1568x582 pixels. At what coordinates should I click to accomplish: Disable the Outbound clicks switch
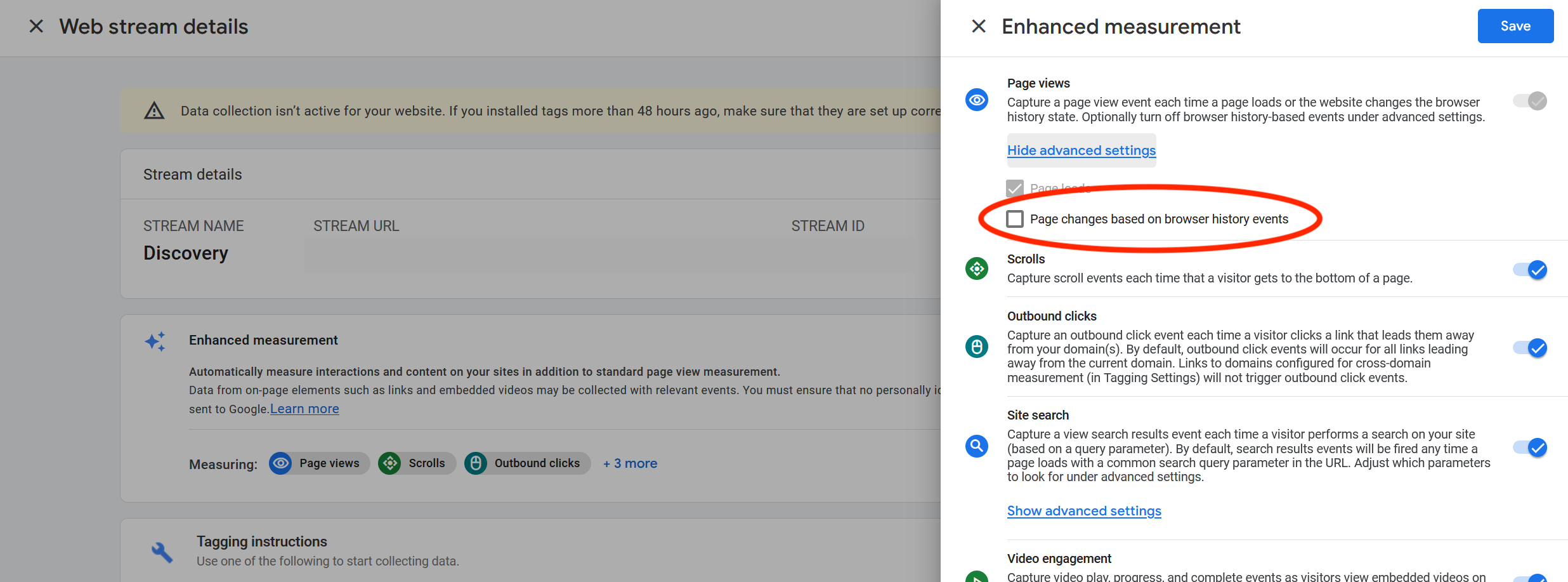coord(1530,348)
